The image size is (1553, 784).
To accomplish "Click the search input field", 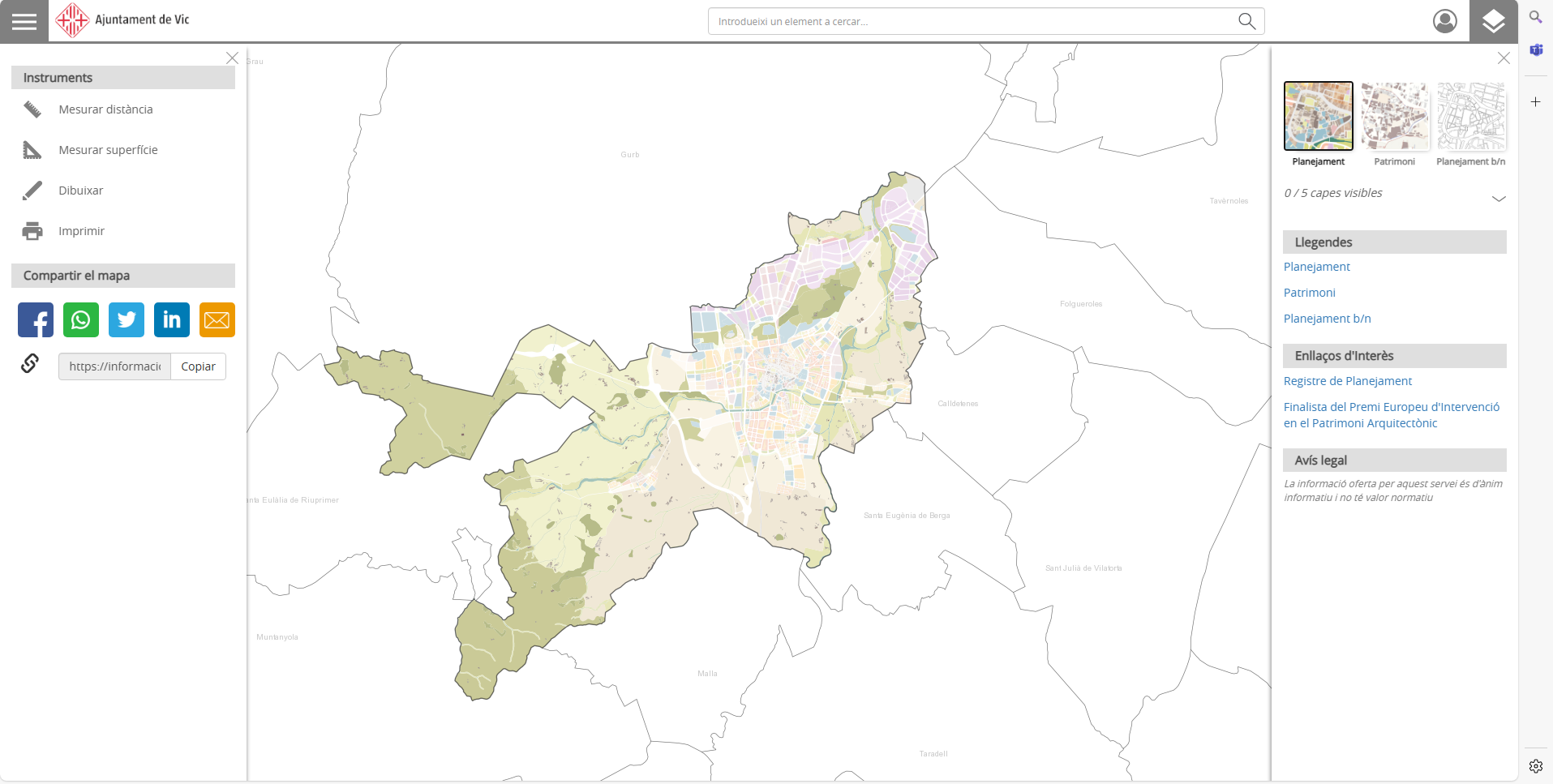I will point(973,21).
